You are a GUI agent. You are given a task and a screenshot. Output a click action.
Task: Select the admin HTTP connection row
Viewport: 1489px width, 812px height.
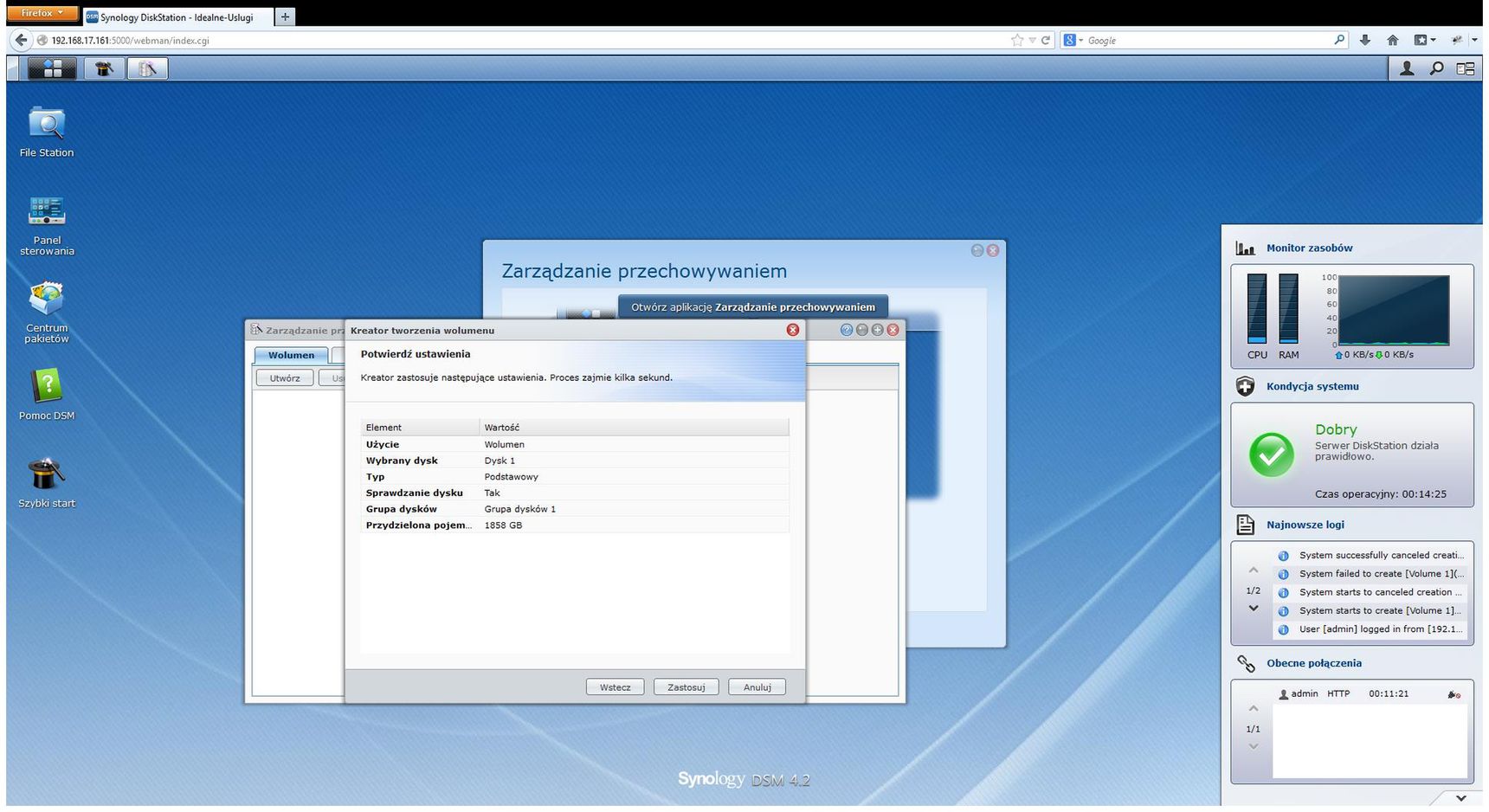(x=1370, y=694)
